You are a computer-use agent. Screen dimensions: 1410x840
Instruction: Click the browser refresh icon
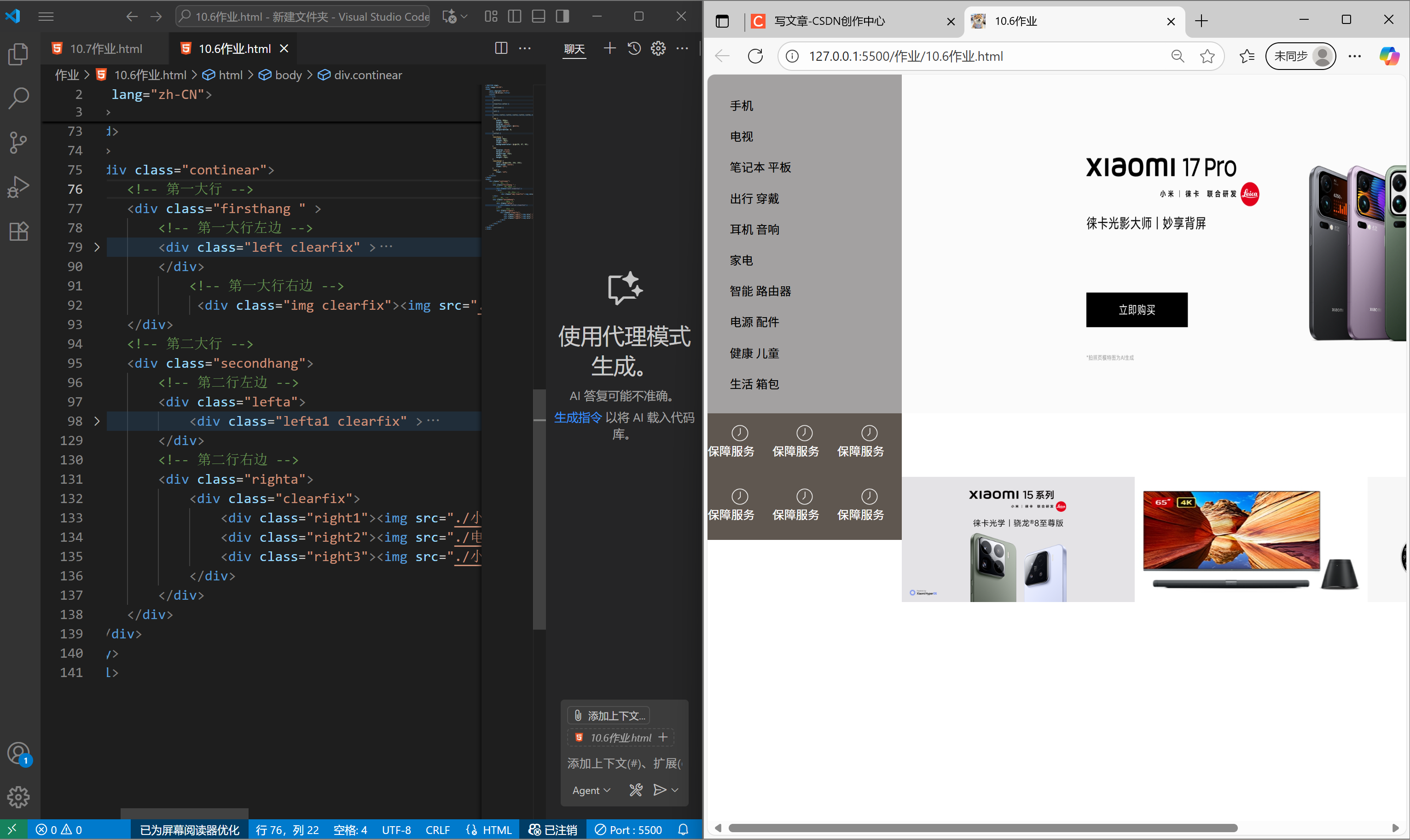pyautogui.click(x=755, y=56)
